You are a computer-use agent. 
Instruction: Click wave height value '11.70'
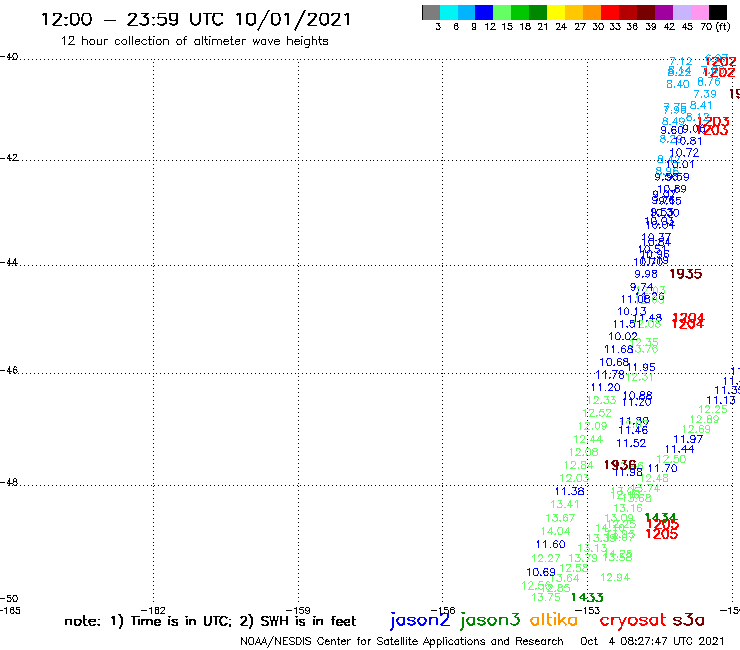(663, 468)
